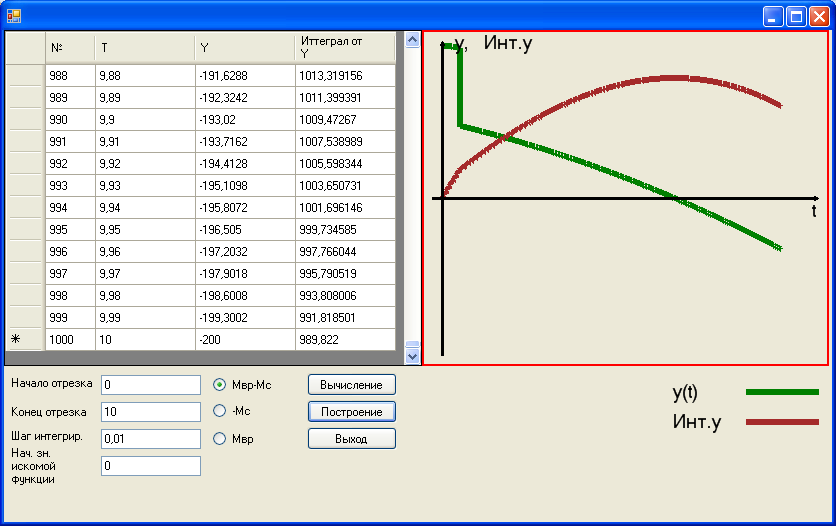The height and width of the screenshot is (526, 836).
Task: Select cell with integral 1005,598344
Action: pyautogui.click(x=345, y=164)
